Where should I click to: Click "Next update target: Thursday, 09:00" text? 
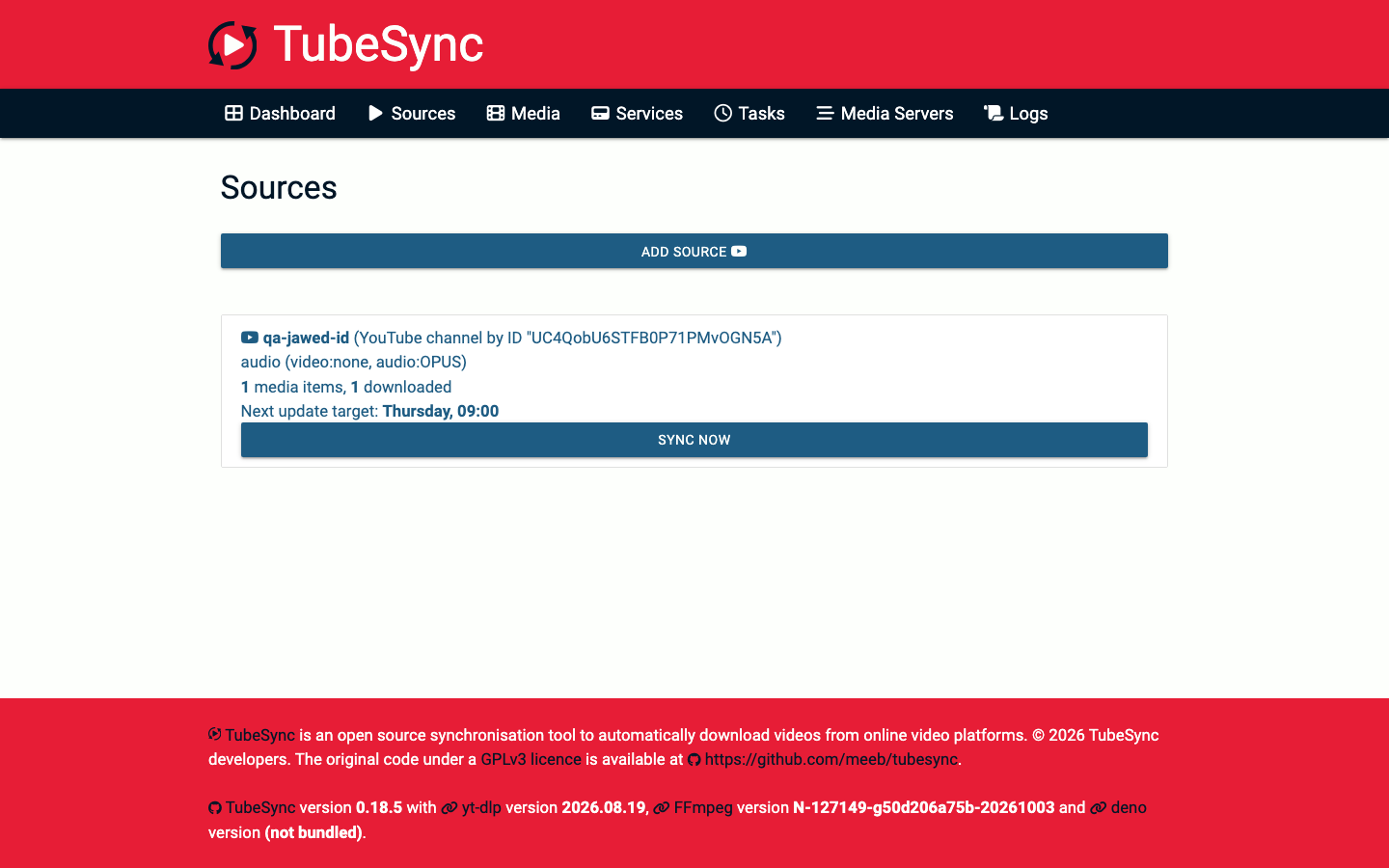tap(370, 411)
